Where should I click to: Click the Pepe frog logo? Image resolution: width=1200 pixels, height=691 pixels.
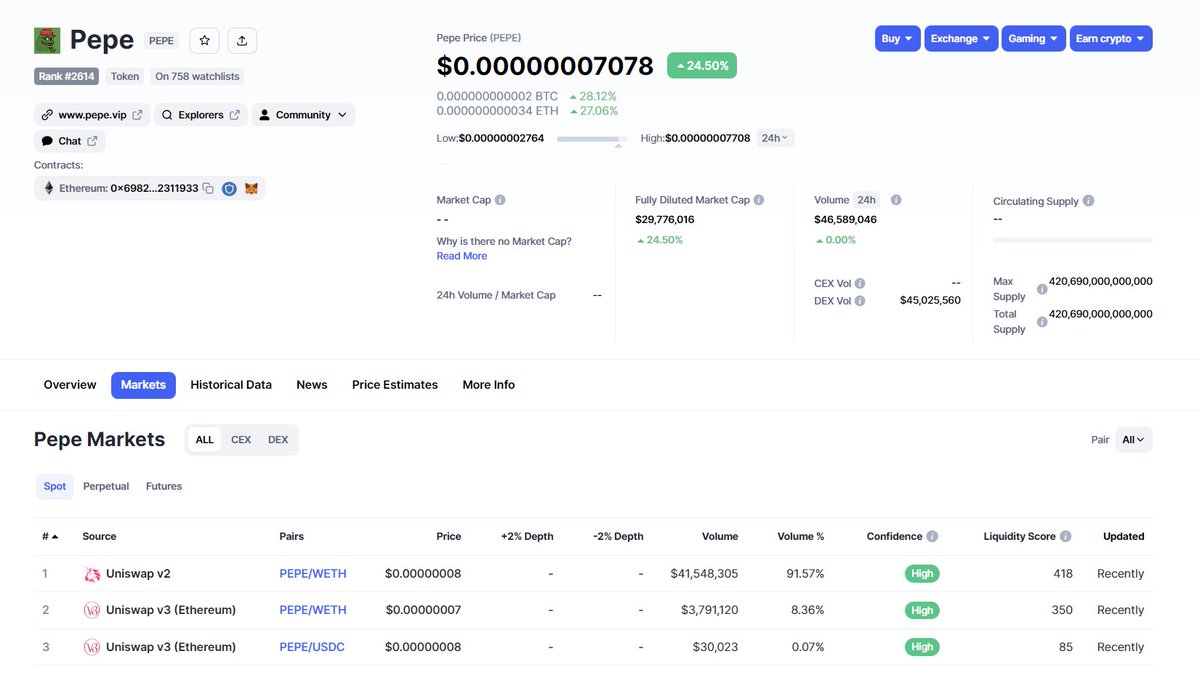(47, 40)
